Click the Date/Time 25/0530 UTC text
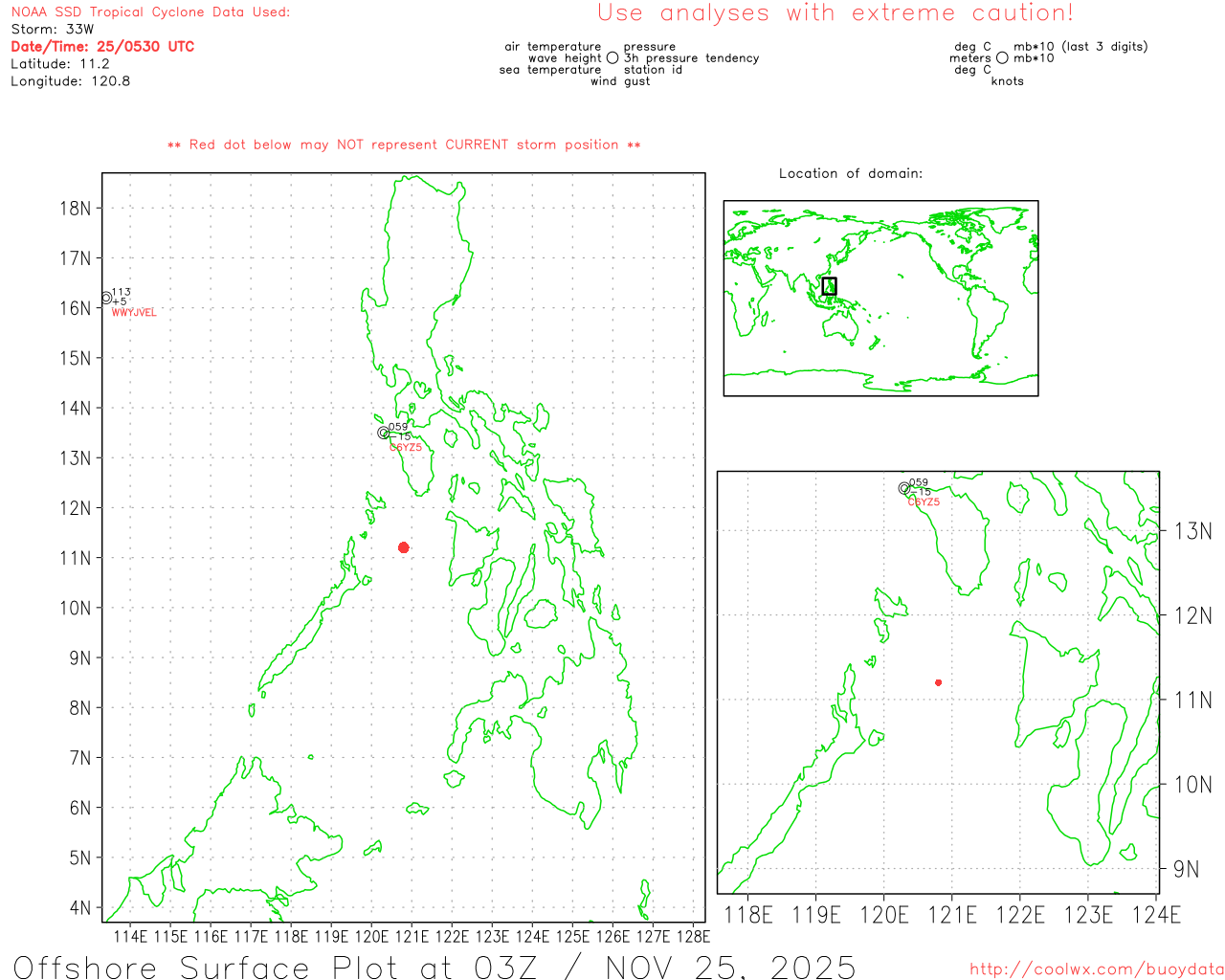1225x980 pixels. coord(102,46)
